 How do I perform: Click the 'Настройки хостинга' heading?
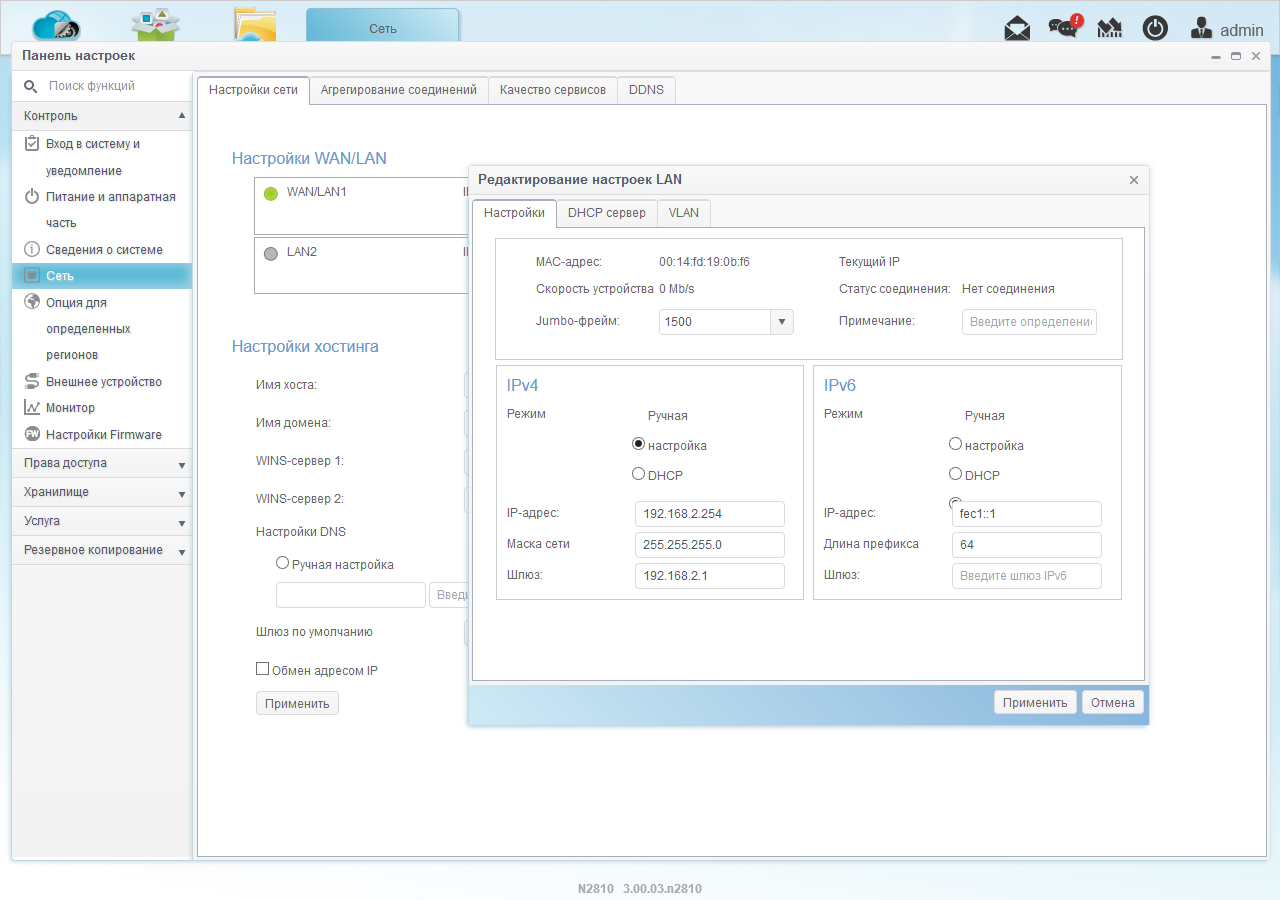(305, 347)
